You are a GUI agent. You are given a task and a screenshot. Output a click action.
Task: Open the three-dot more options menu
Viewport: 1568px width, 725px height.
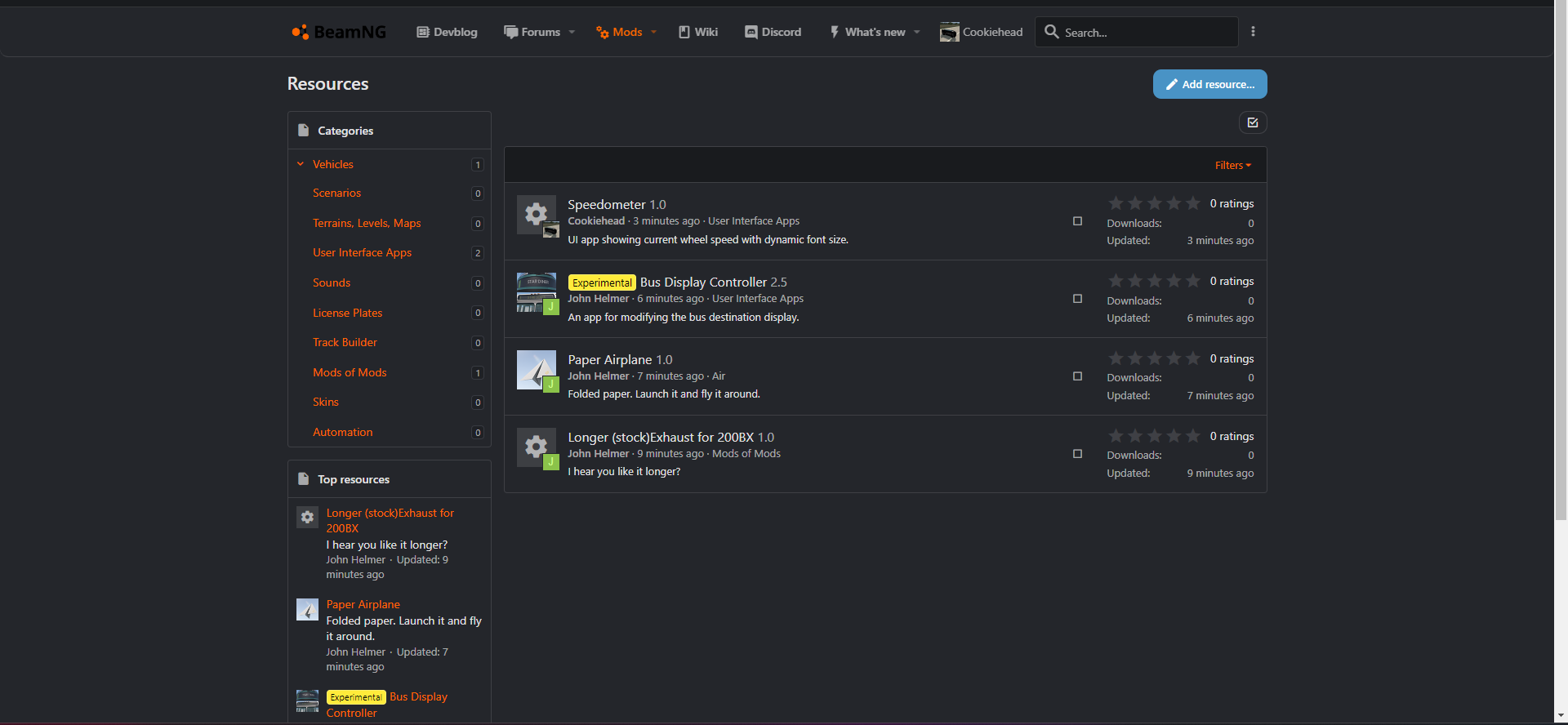pos(1253,32)
